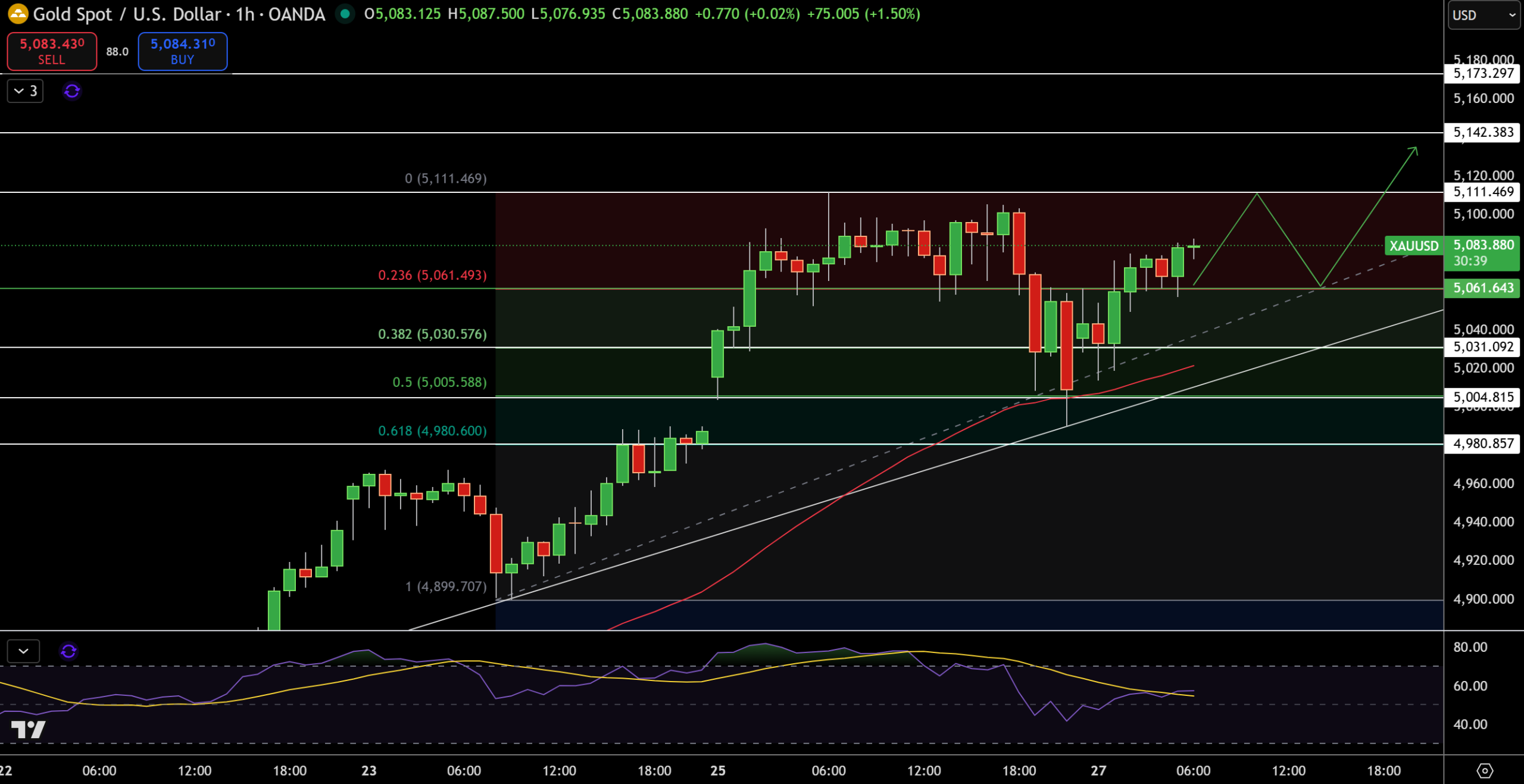Screen dimensions: 1524x784
Task: Collapse the indicators list showing 3
Action: (25, 91)
